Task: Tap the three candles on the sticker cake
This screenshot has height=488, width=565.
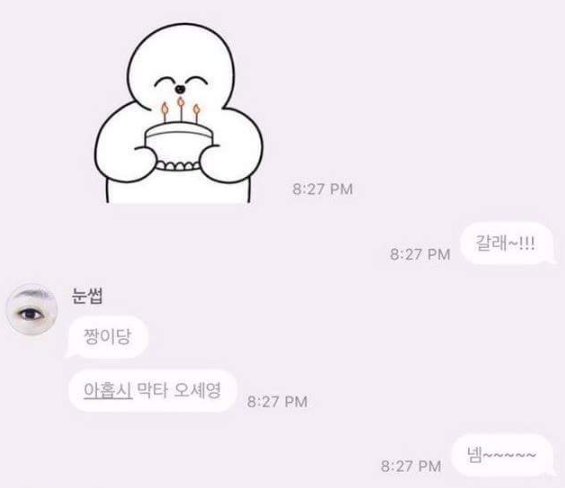Action: [x=181, y=110]
